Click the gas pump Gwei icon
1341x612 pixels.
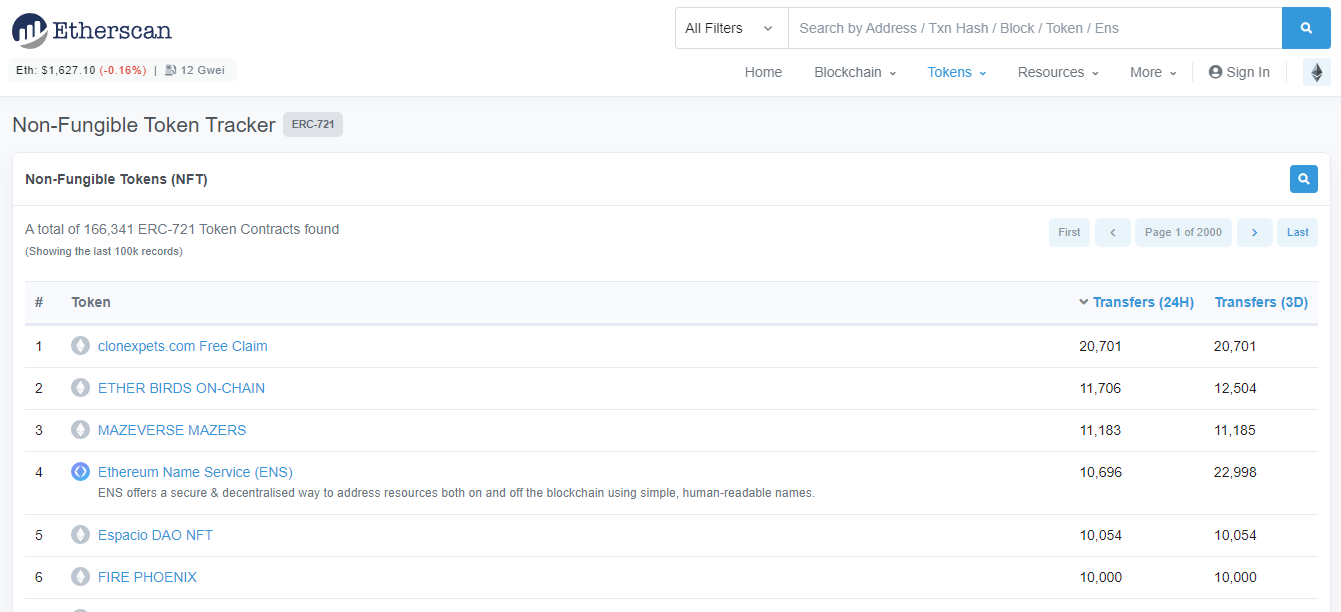click(x=171, y=71)
